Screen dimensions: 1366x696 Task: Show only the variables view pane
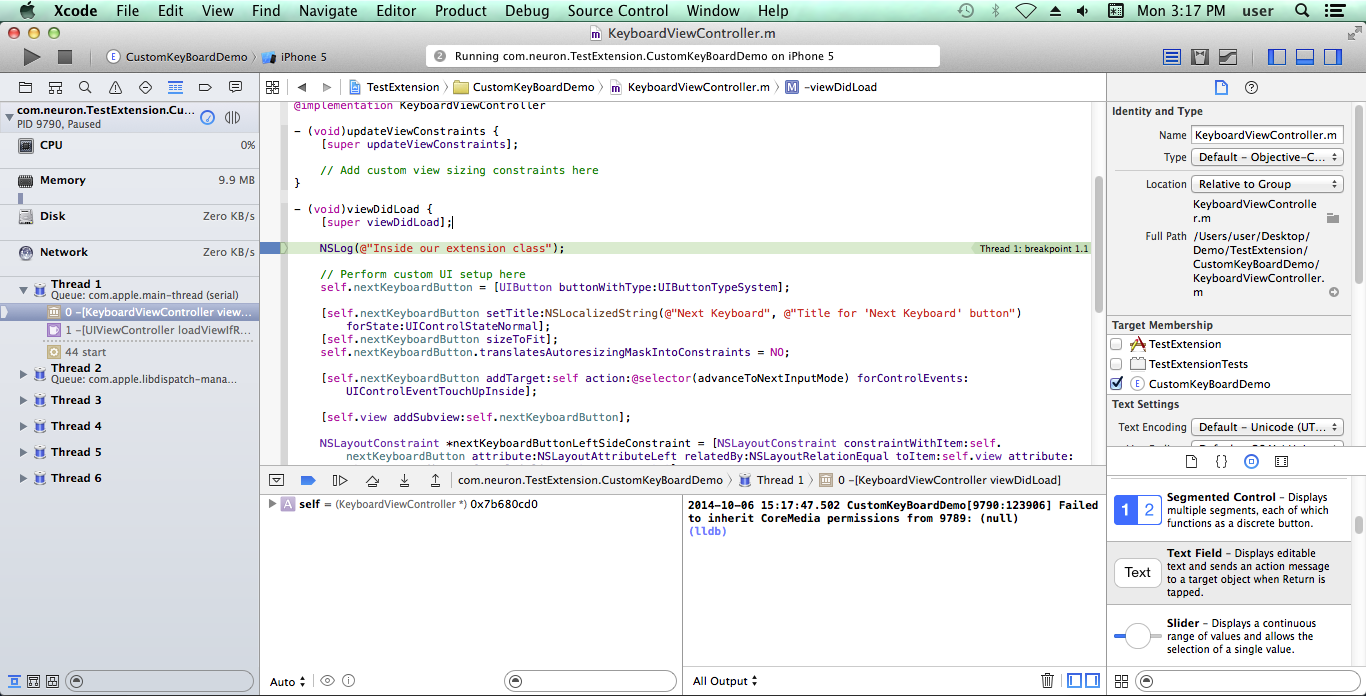[x=1075, y=681]
